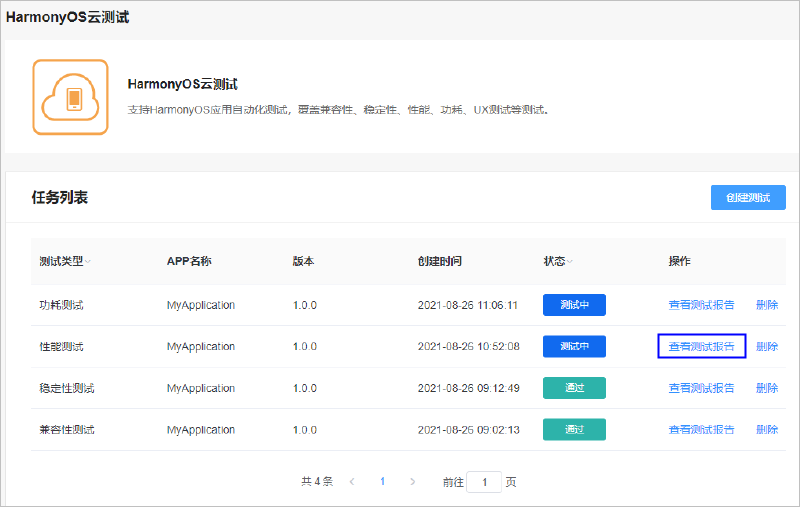Click timestamp 2021-08-26 09:02:13

pos(469,430)
